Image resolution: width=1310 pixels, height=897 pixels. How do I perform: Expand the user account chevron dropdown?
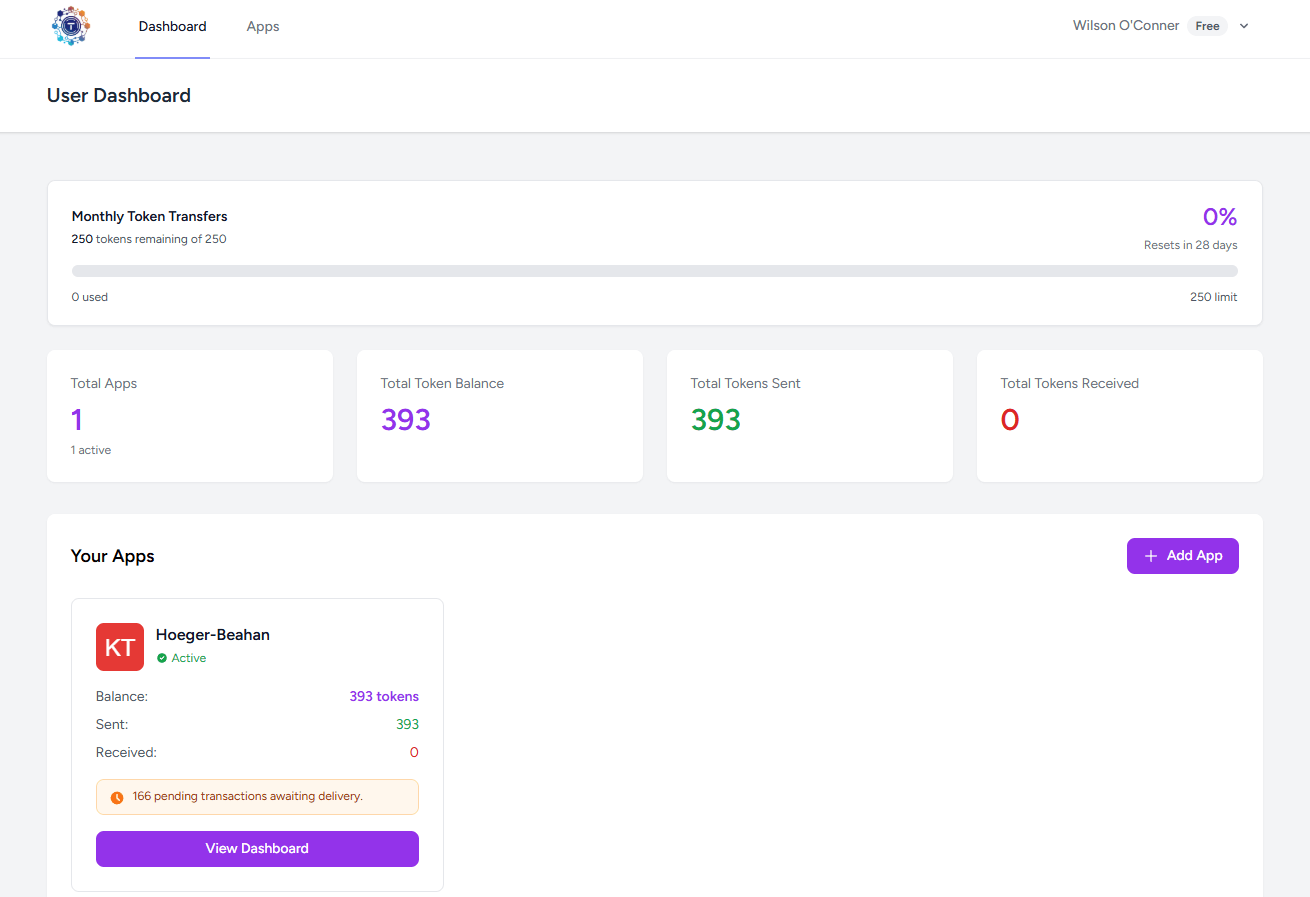1244,26
